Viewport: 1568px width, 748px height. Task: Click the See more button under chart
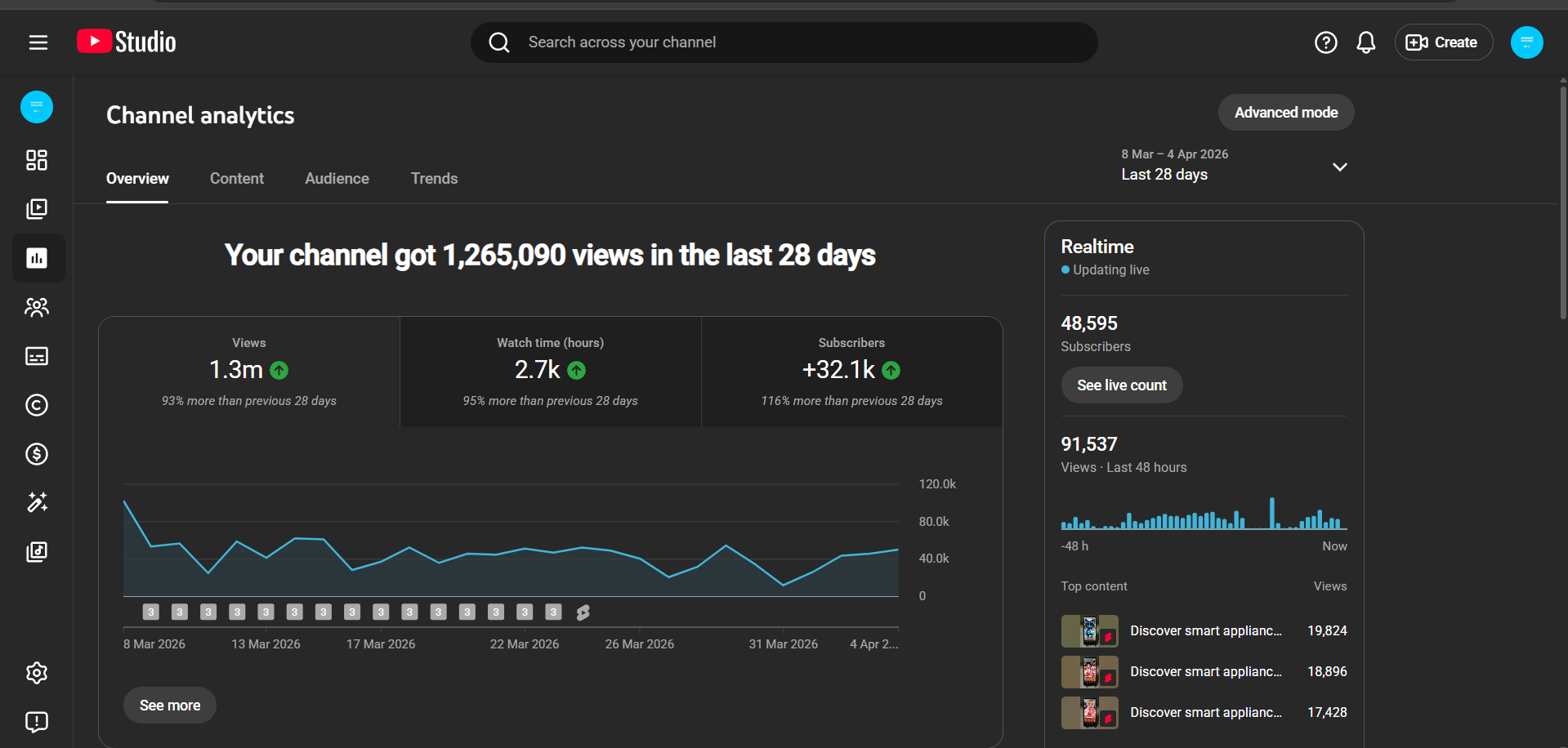pyautogui.click(x=170, y=706)
